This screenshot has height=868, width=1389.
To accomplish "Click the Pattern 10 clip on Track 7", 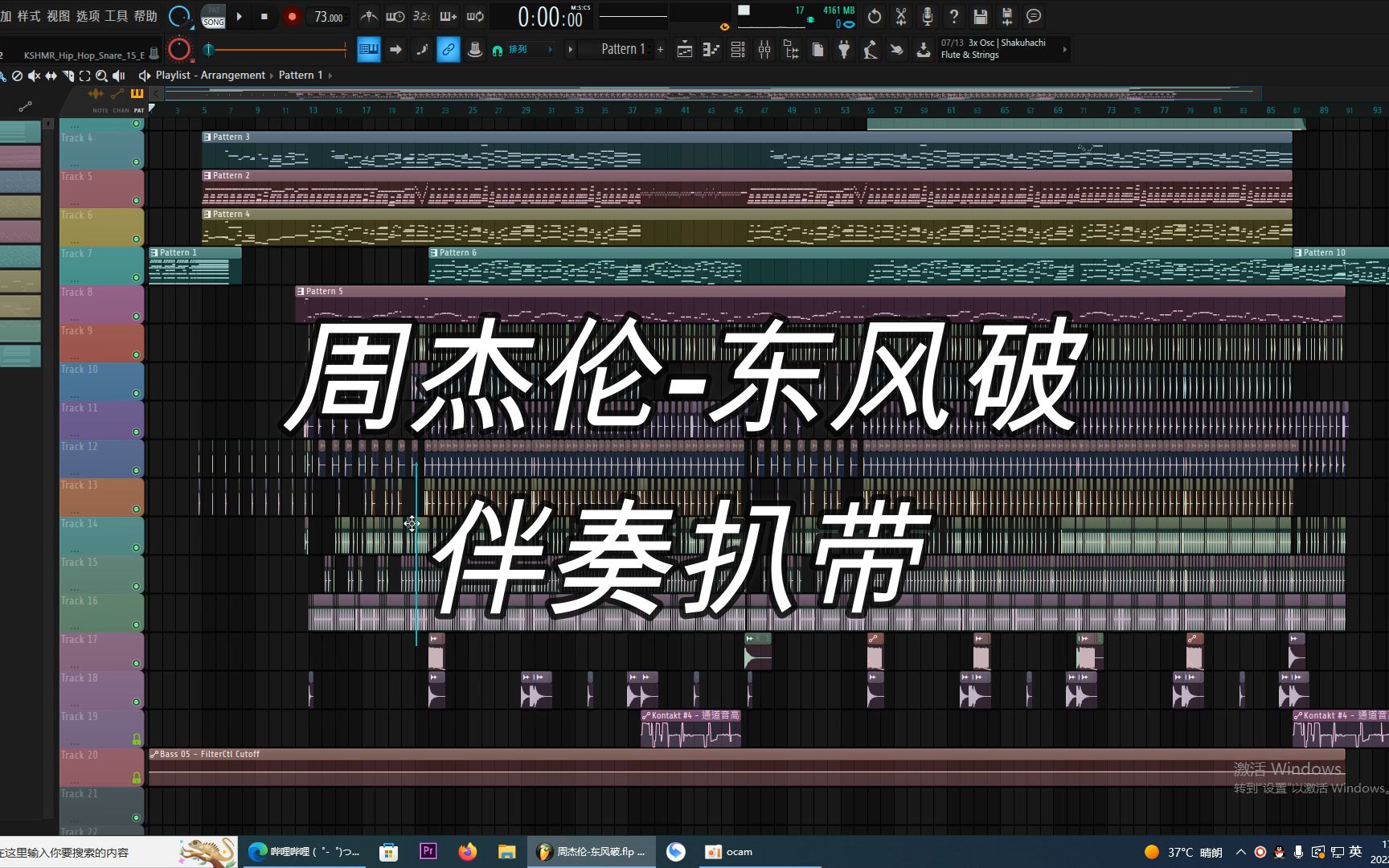I will click(1341, 266).
